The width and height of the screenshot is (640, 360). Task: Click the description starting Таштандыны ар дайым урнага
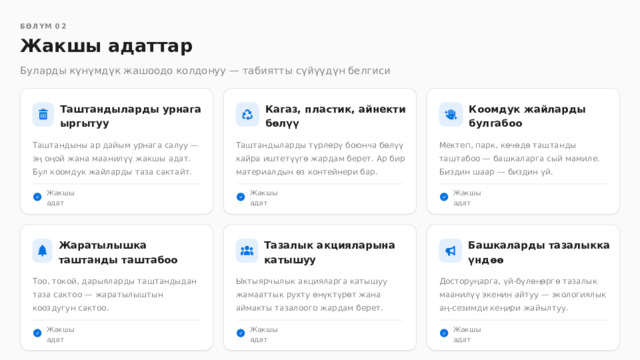pos(115,158)
